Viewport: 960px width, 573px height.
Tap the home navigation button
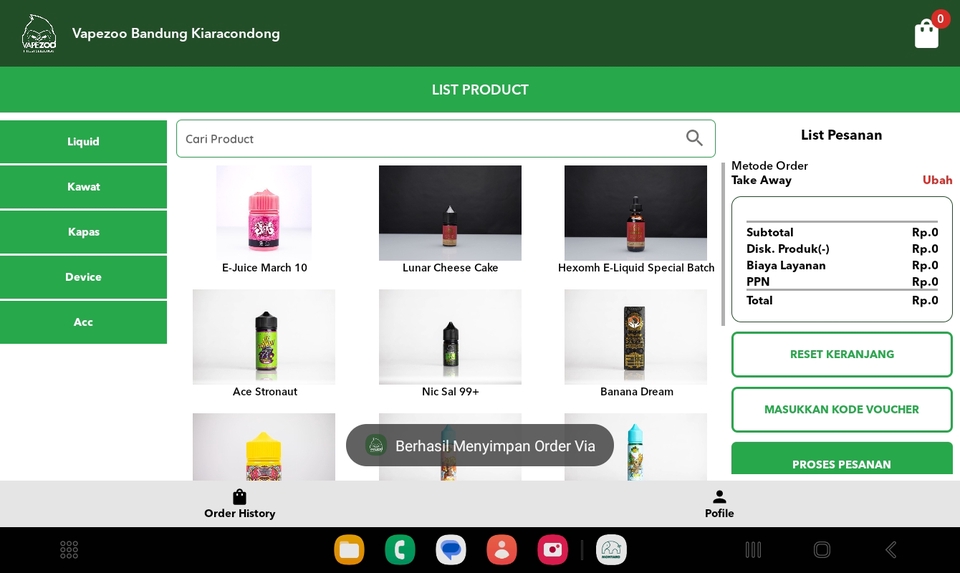822,550
